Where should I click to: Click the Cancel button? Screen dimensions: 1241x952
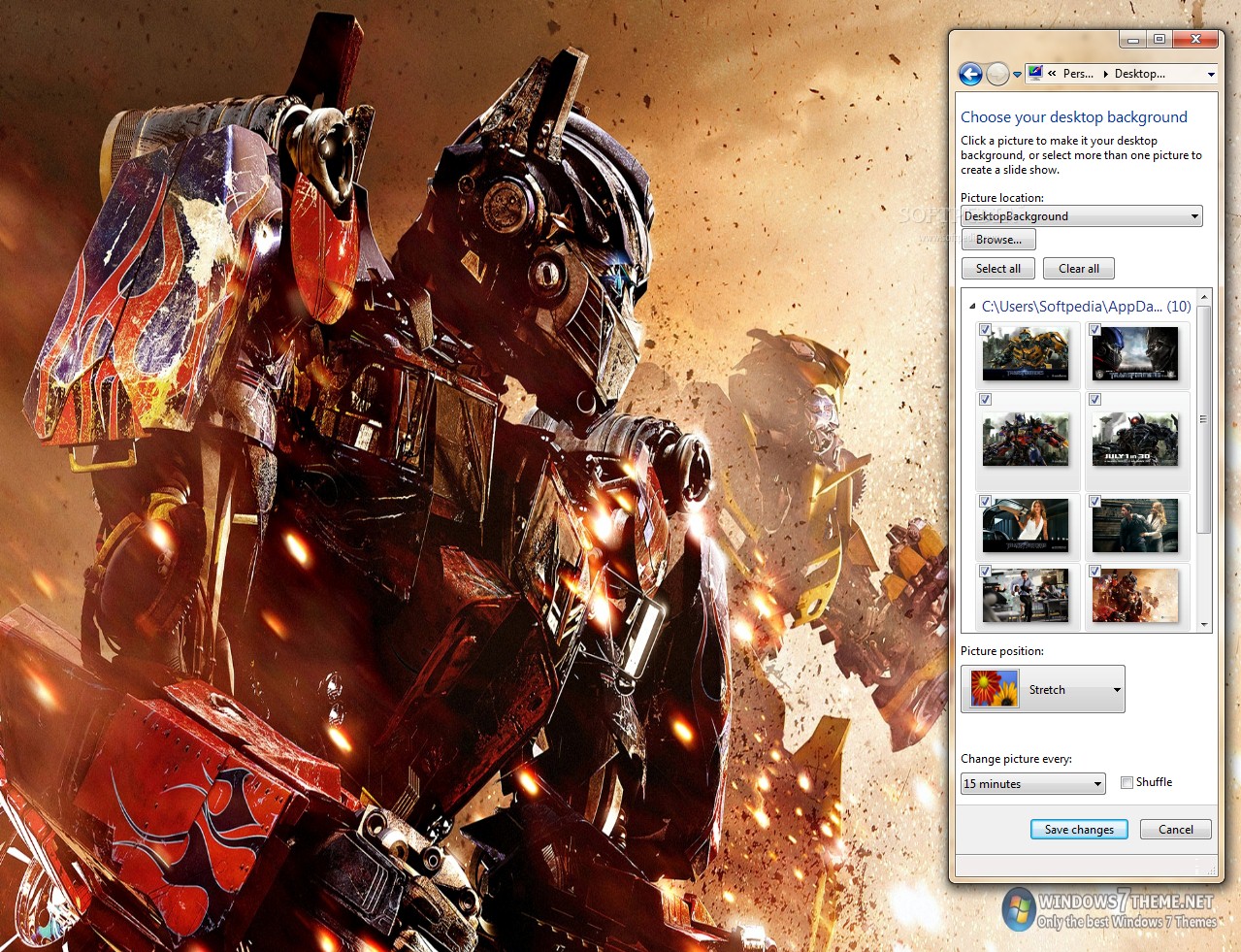pos(1176,830)
